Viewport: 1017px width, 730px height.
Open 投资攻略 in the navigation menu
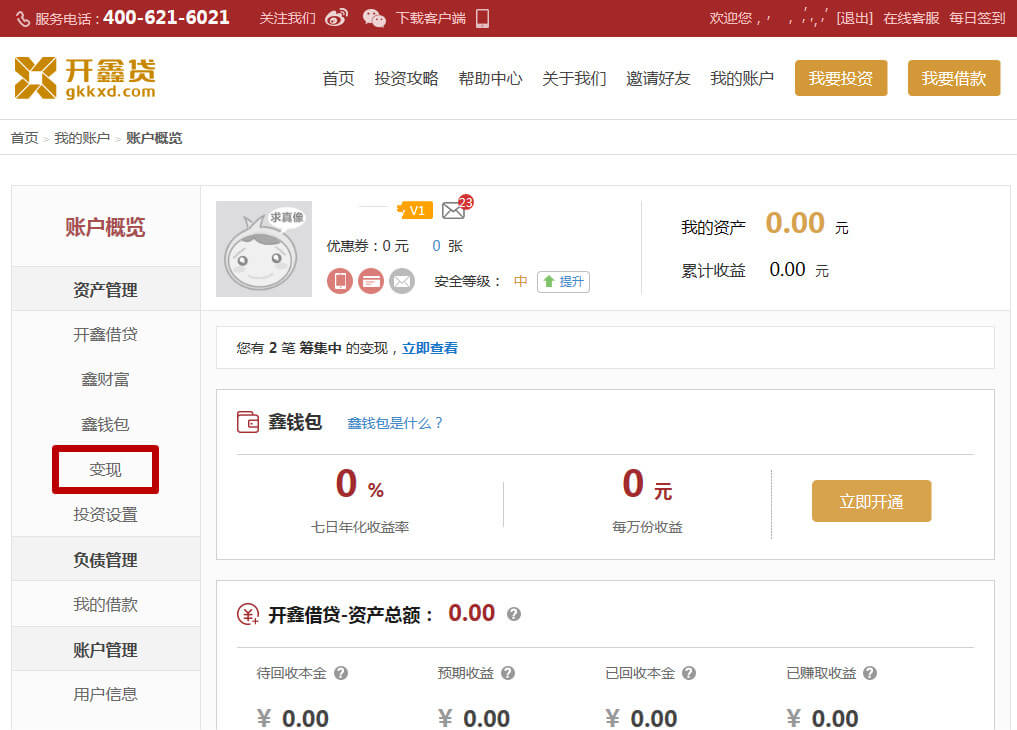[x=406, y=79]
